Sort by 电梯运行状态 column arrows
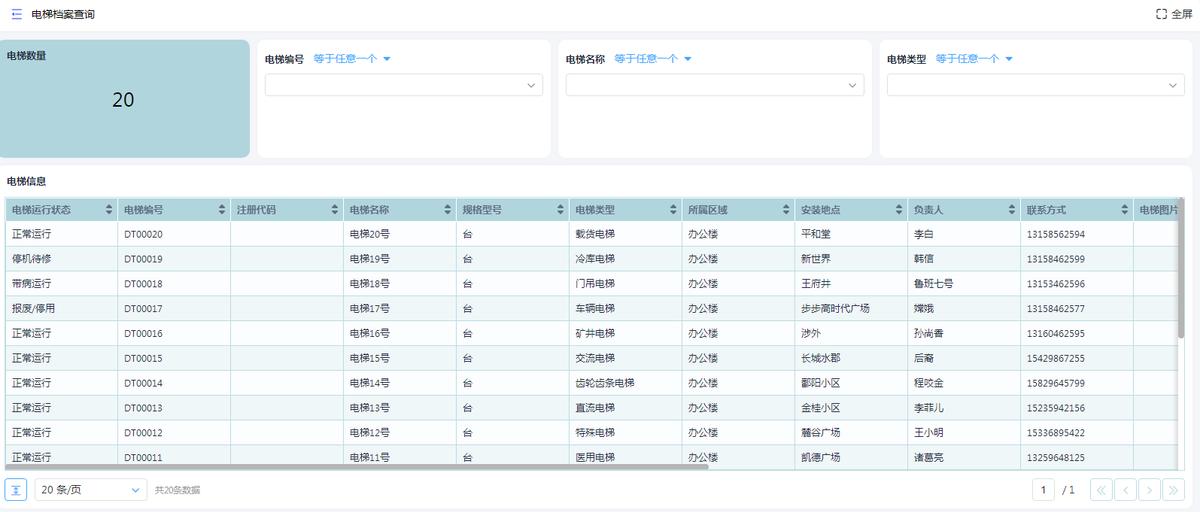The width and height of the screenshot is (1200, 512). click(108, 210)
